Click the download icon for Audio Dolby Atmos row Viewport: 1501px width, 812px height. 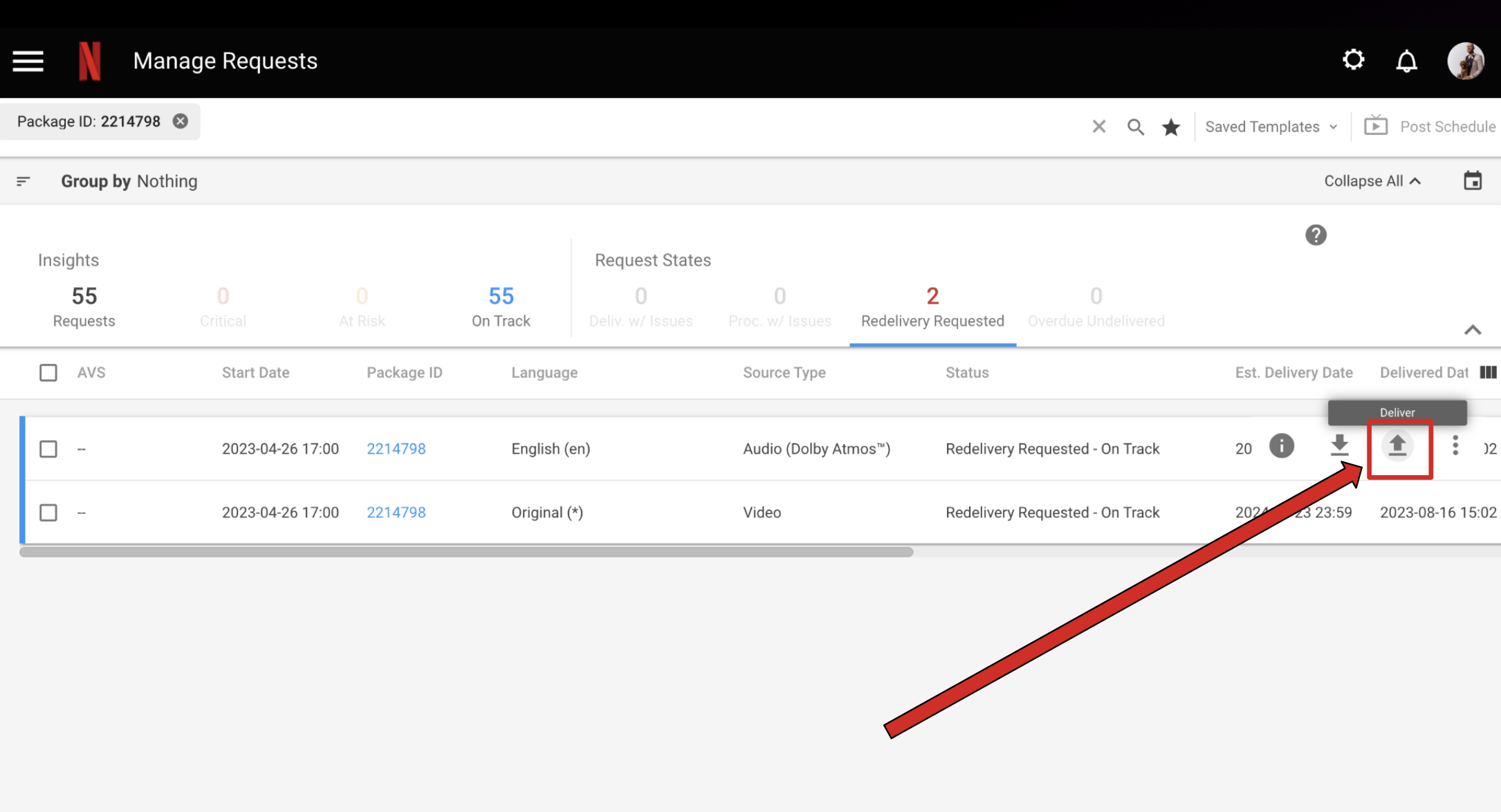click(x=1340, y=447)
